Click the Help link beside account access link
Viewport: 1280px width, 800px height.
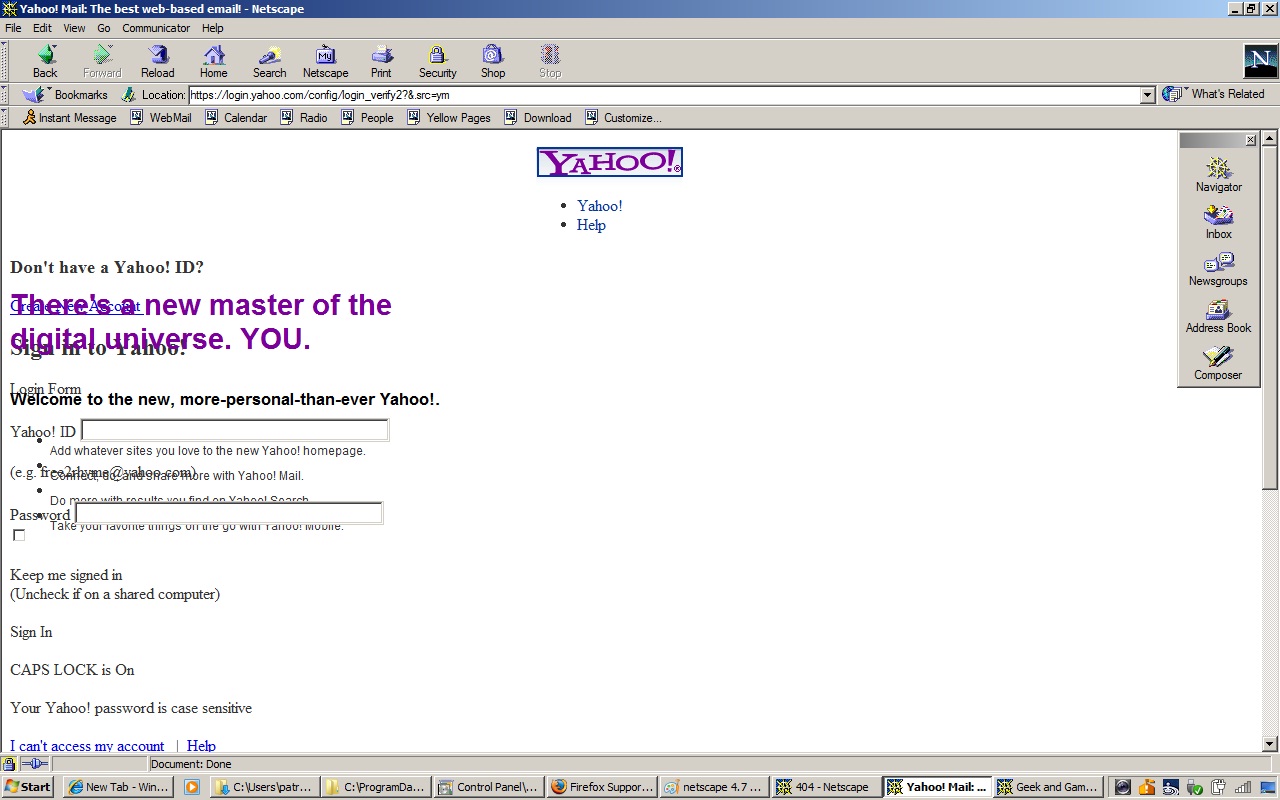(201, 746)
